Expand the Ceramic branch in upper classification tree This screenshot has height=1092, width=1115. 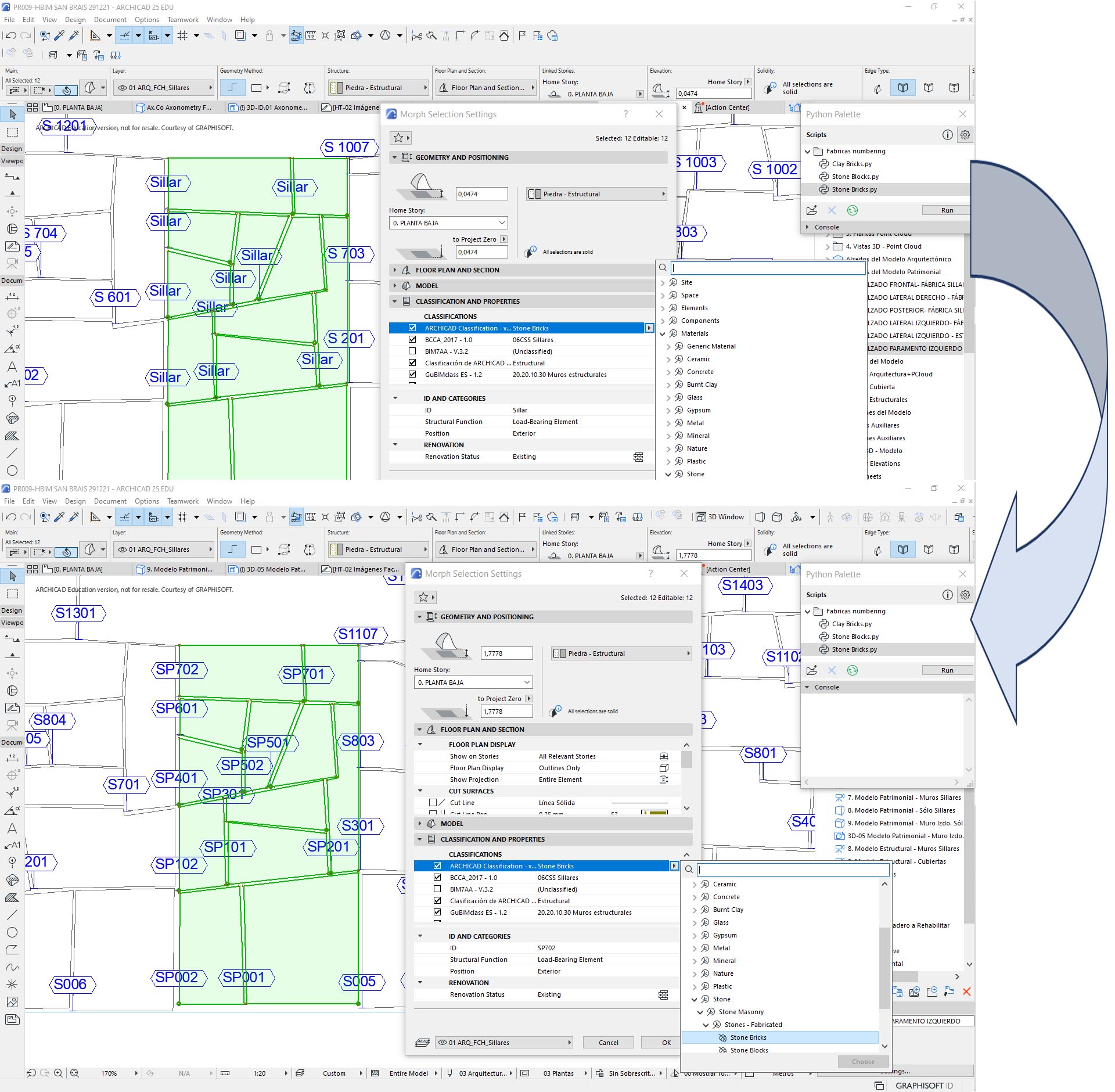668,360
